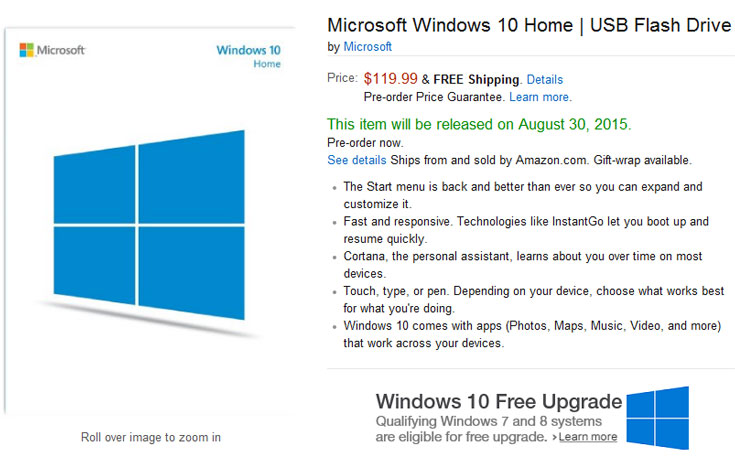Open Learn more for Pre-order Price Guarantee
The image size is (735, 462).
click(540, 97)
